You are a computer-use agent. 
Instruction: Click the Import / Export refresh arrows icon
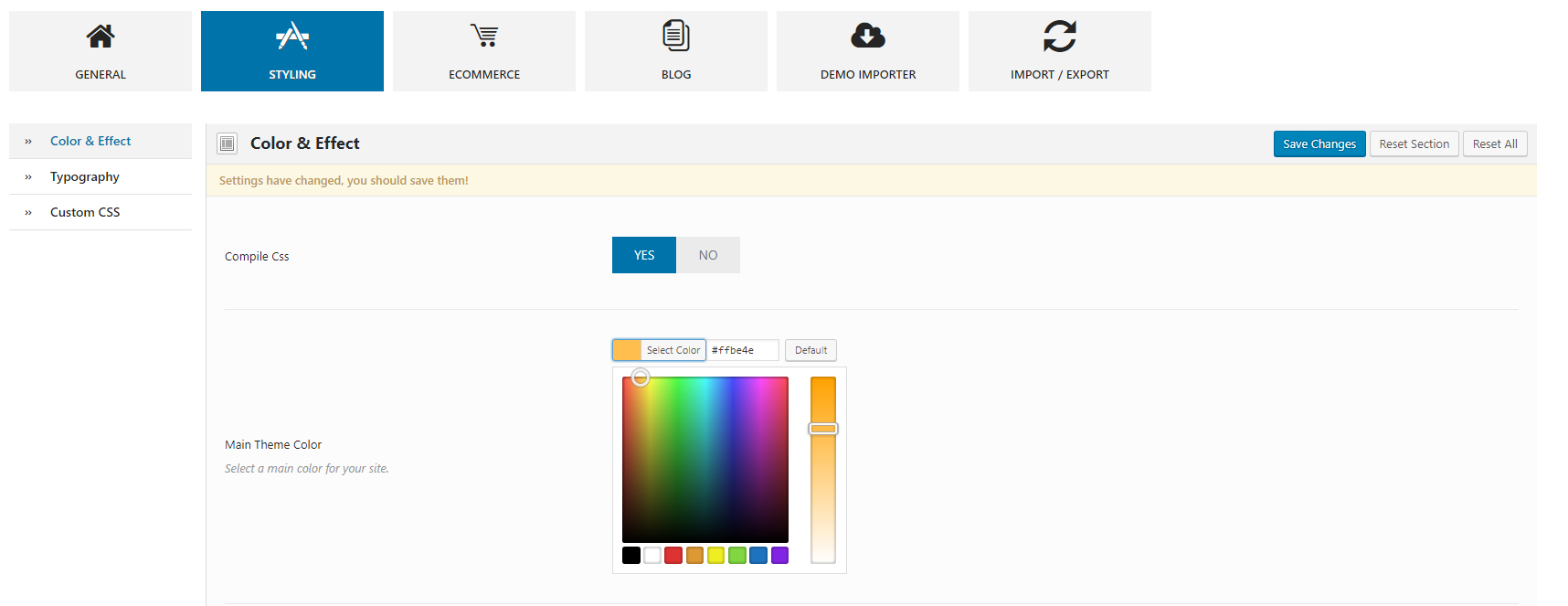pos(1060,36)
